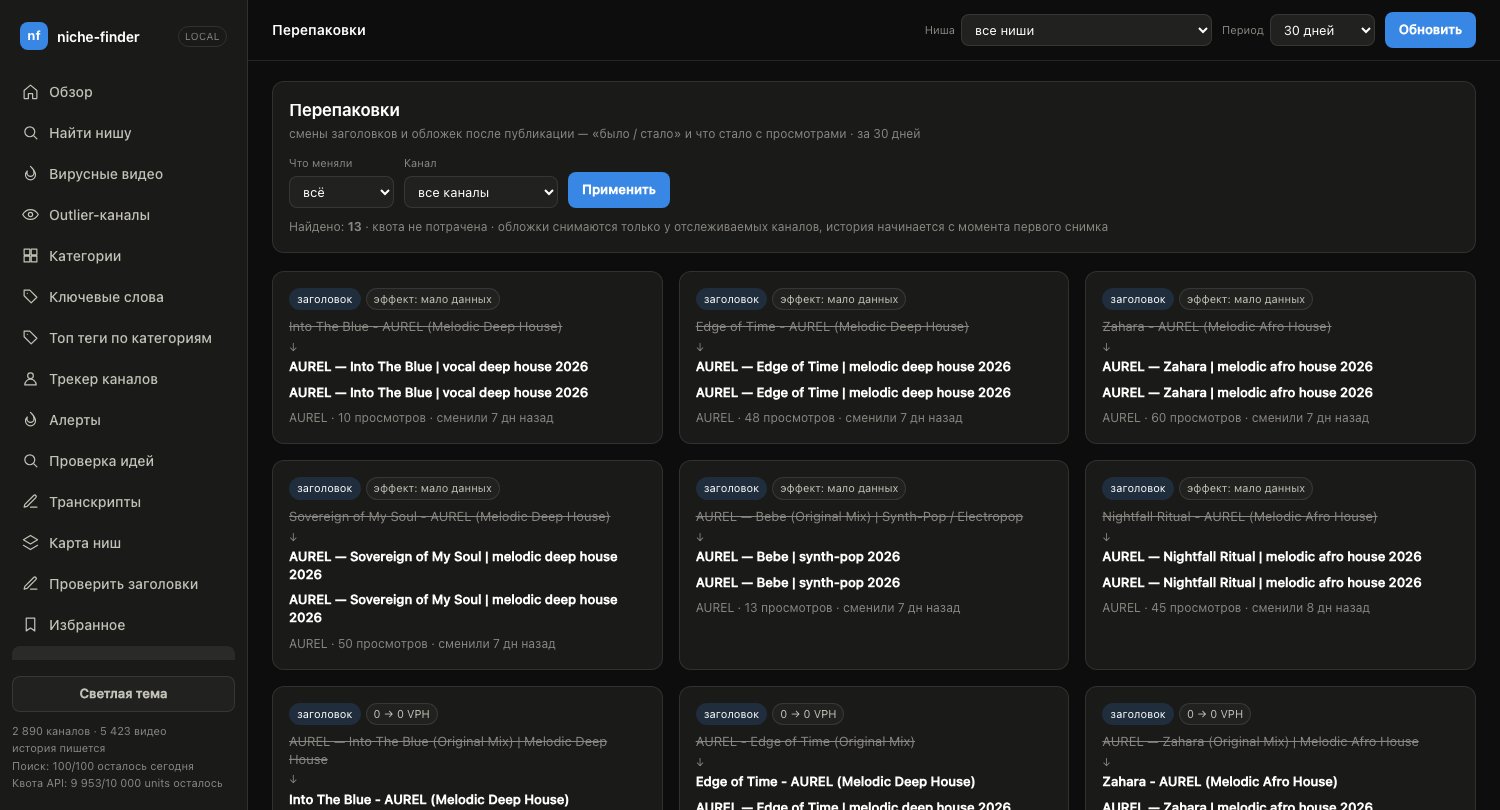The width and height of the screenshot is (1500, 810).
Task: Click the заголовок tag on the Nightfall Ritual card
Action: click(x=1138, y=489)
